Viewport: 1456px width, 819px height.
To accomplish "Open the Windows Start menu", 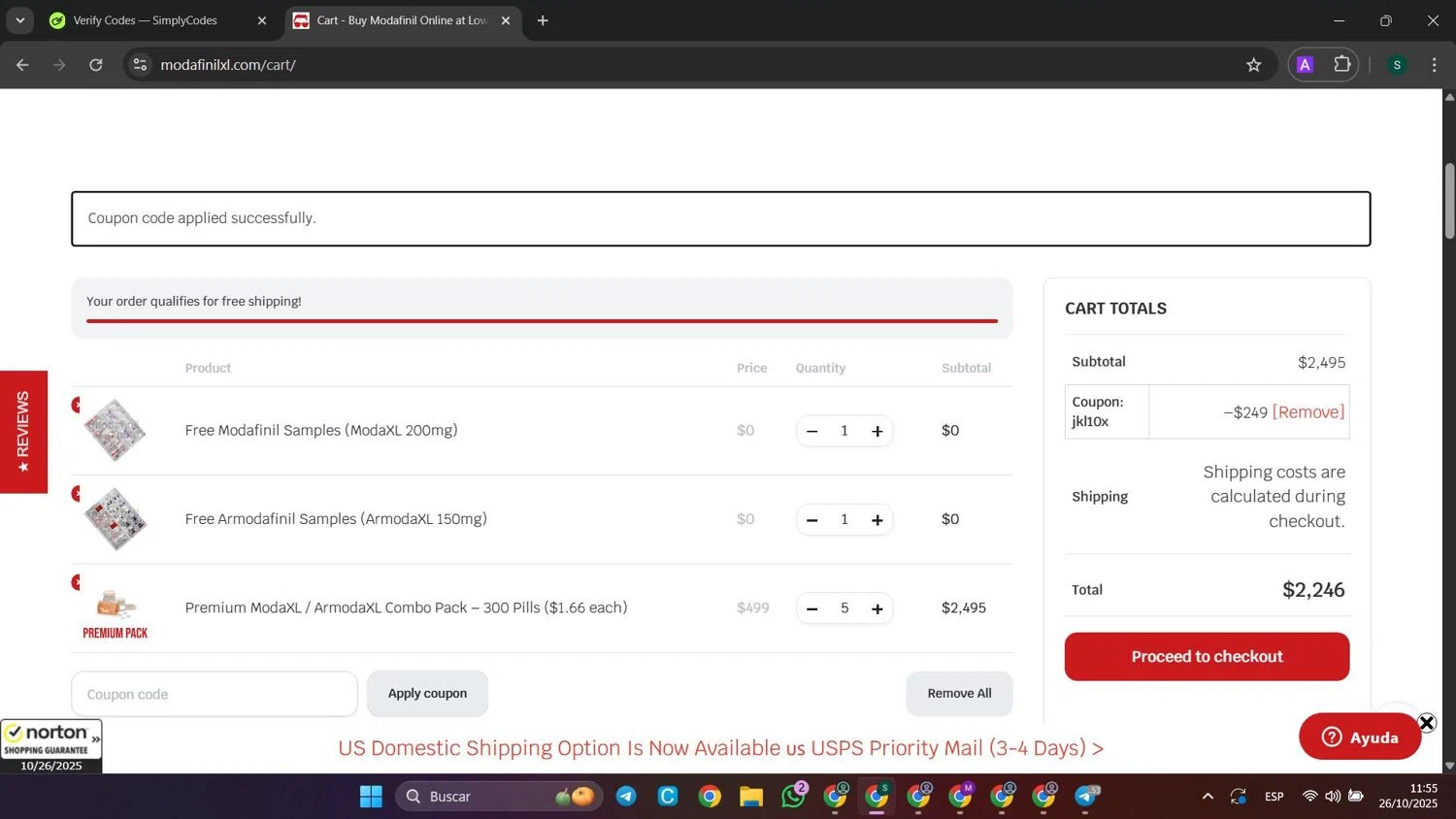I will click(371, 797).
